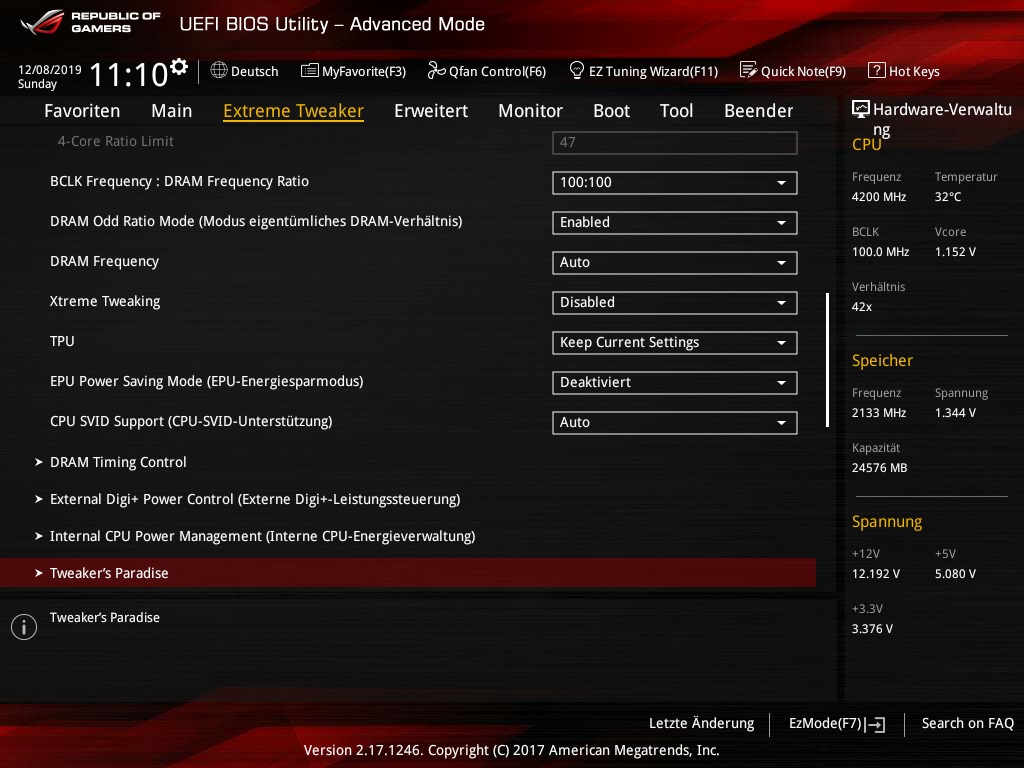This screenshot has width=1024, height=768.
Task: Open the highlighted Tweaker's Paradise submenu row
Action: tap(408, 573)
